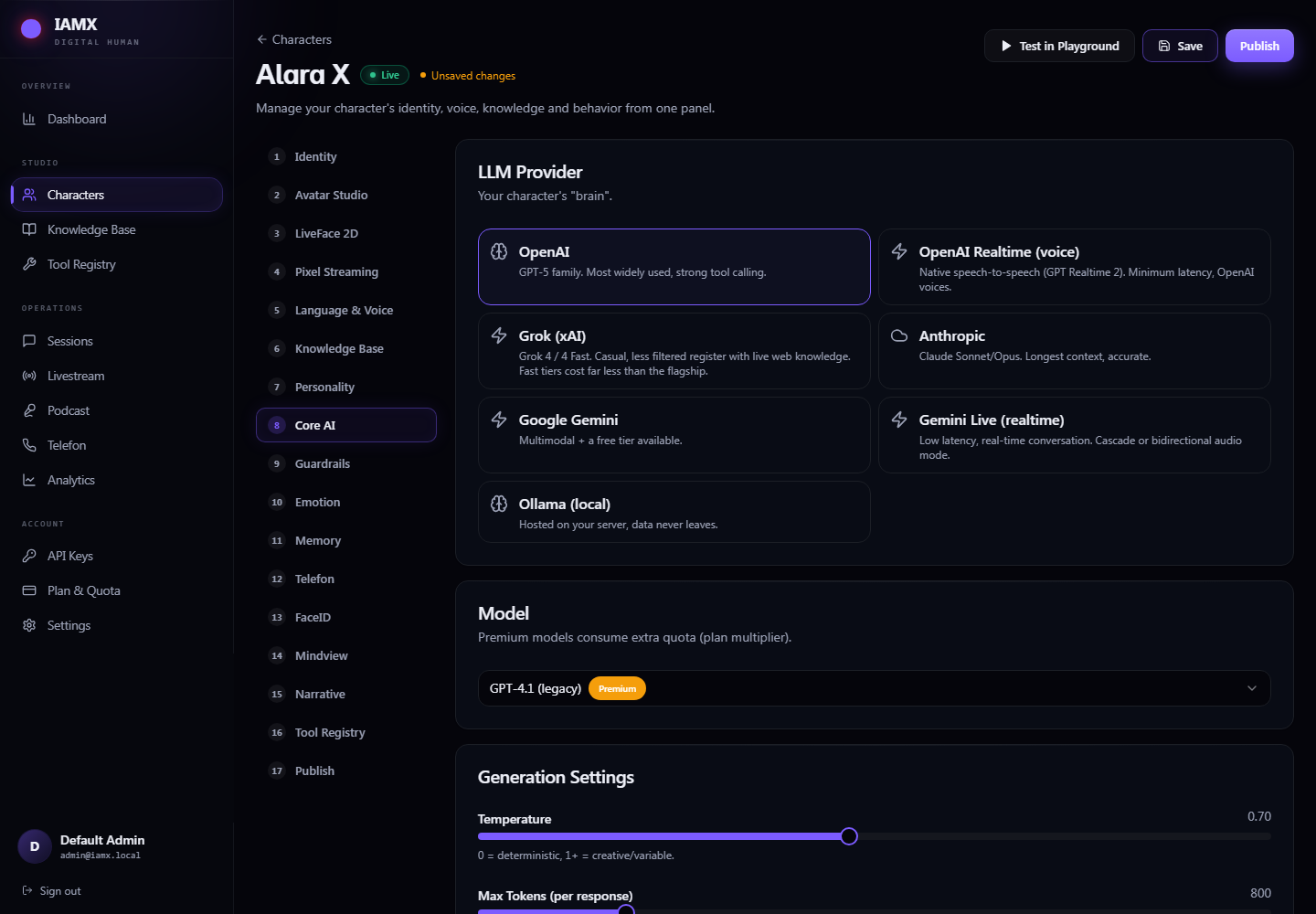This screenshot has width=1316, height=914.
Task: Click the lightning icon on Grok (xAI) card
Action: pyautogui.click(x=499, y=335)
